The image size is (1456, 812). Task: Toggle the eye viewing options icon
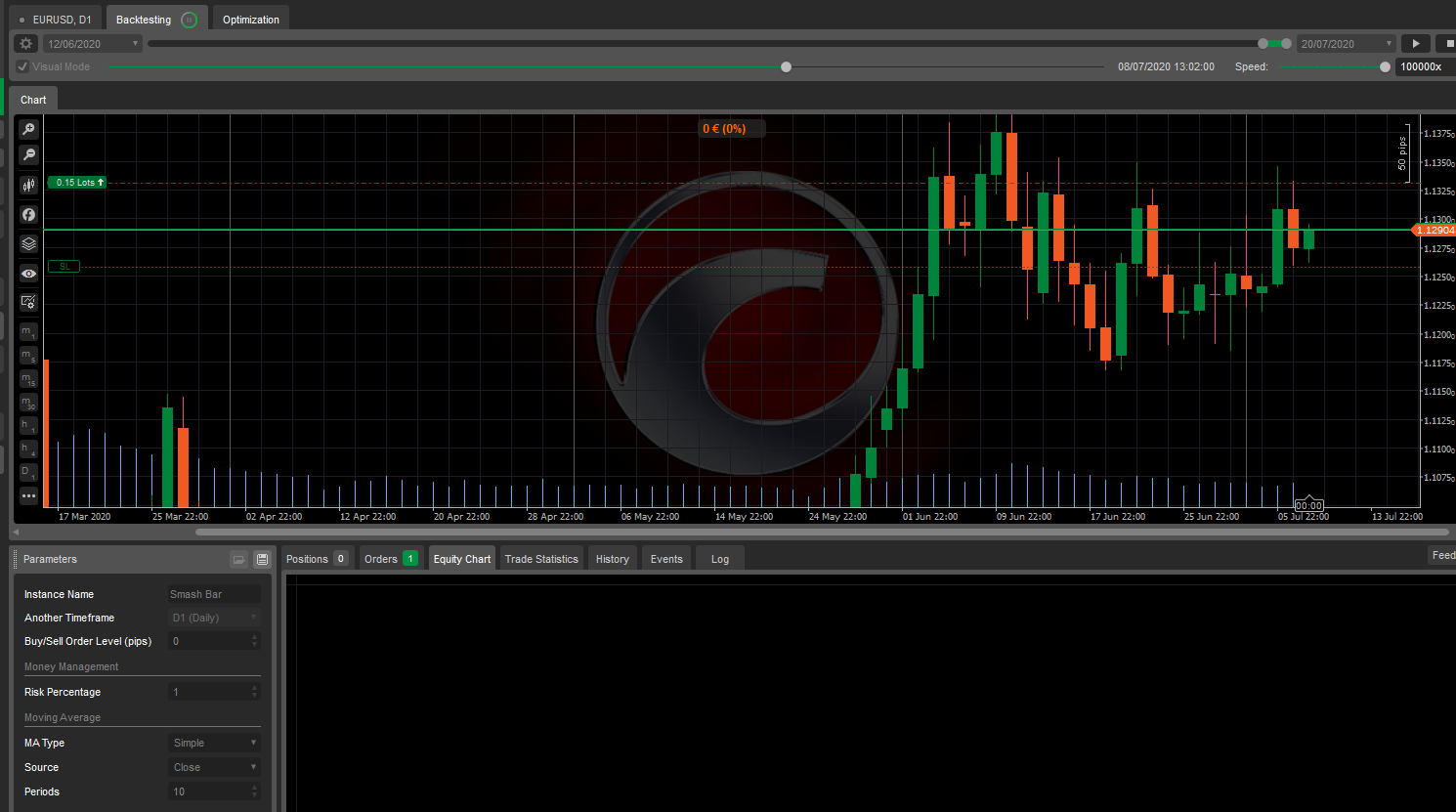click(28, 273)
